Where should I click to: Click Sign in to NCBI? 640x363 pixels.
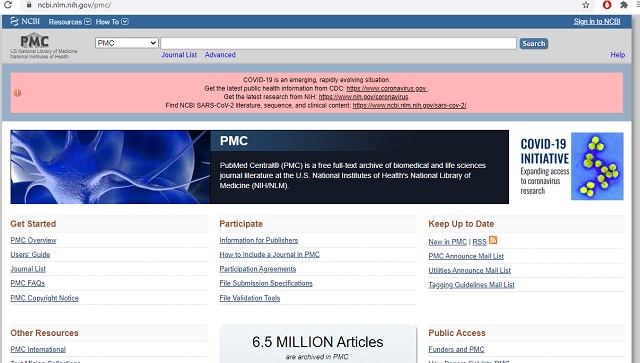pyautogui.click(x=597, y=22)
